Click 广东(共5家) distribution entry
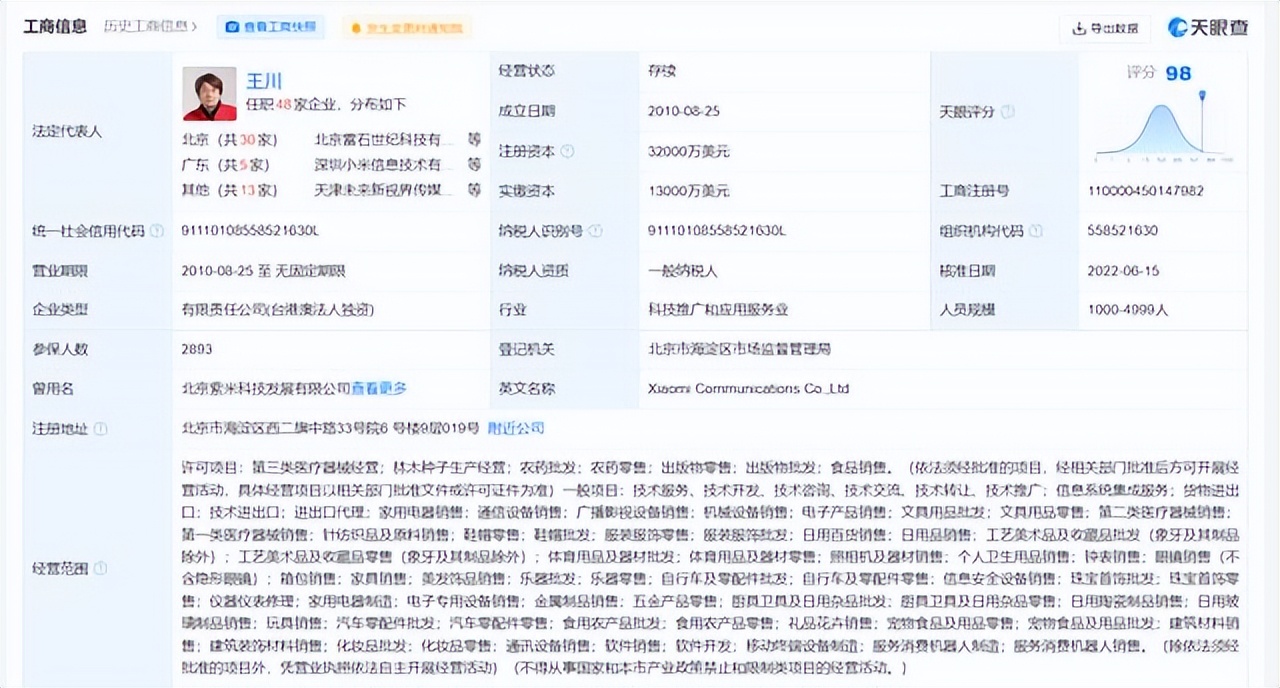 coord(226,164)
